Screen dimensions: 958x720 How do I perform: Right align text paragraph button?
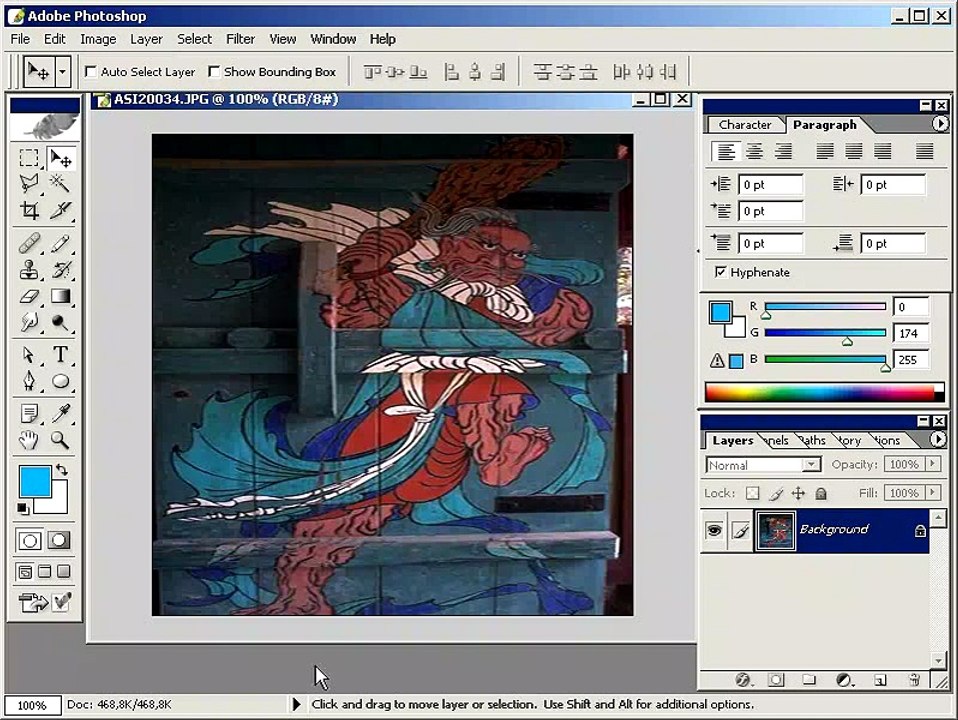(783, 151)
